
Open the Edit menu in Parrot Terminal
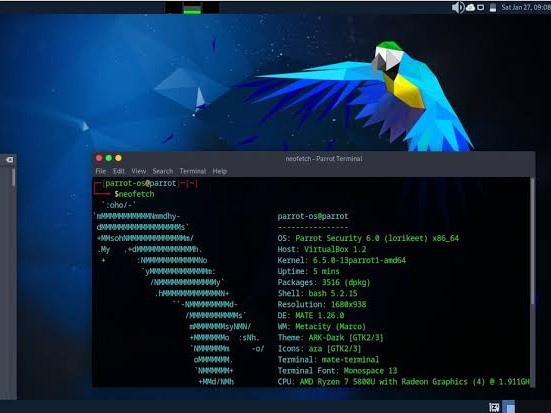(118, 171)
